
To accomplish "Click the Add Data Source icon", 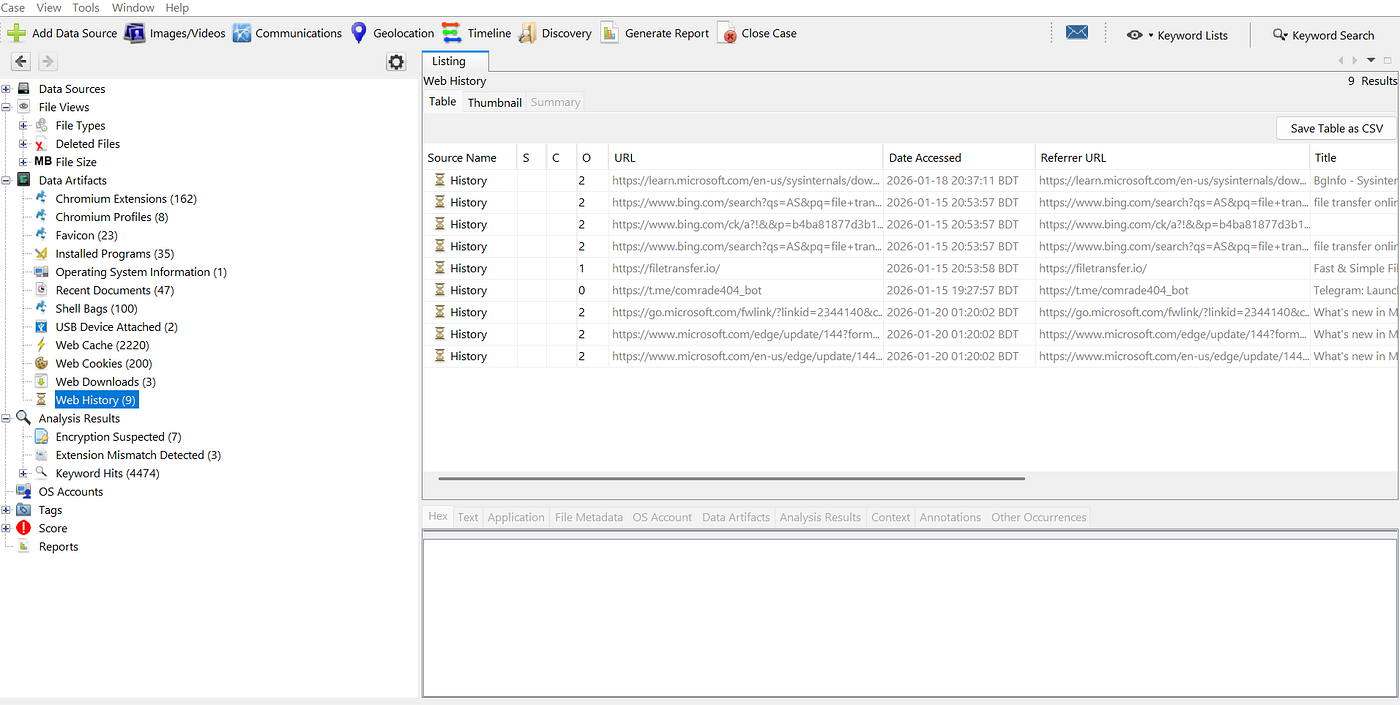I will (16, 32).
